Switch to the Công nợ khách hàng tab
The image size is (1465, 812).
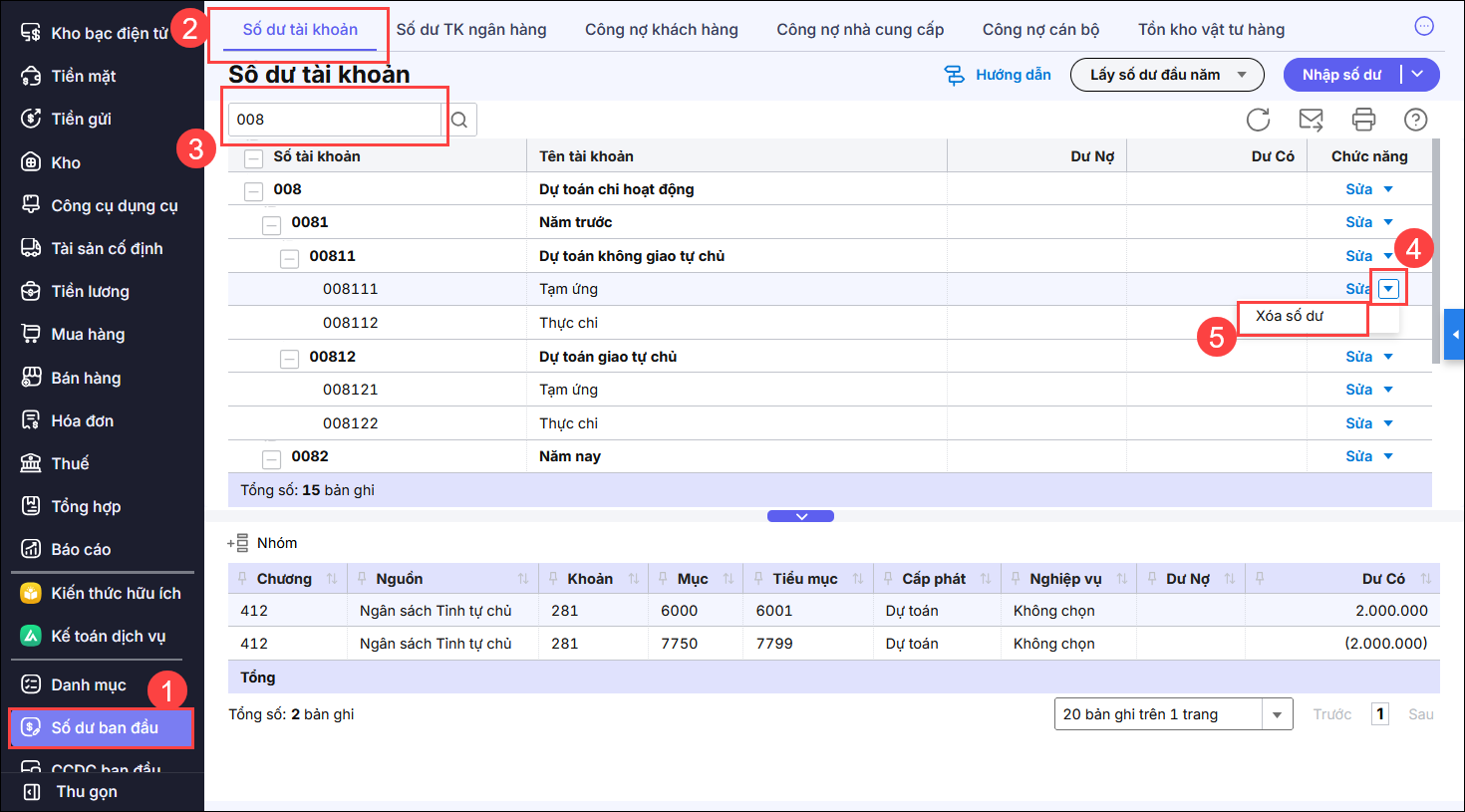(661, 30)
